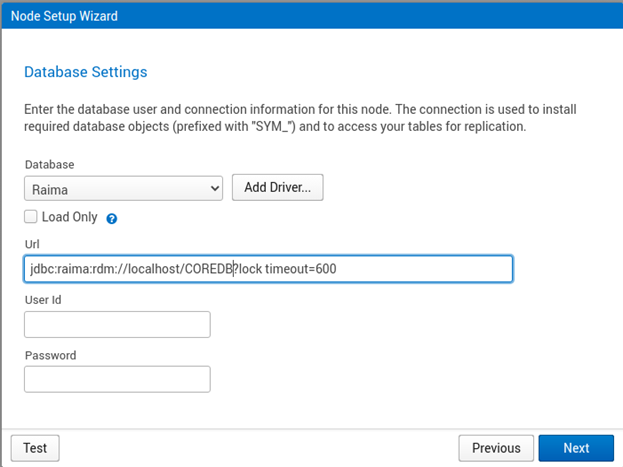This screenshot has height=467, width=623.
Task: Click the Password label
Action: [x=50, y=355]
